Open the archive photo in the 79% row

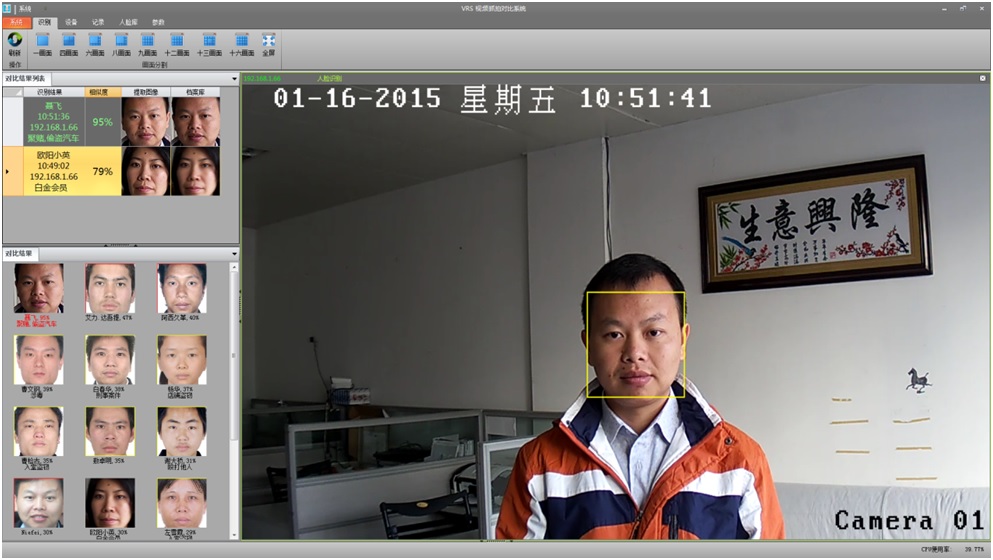coord(196,171)
